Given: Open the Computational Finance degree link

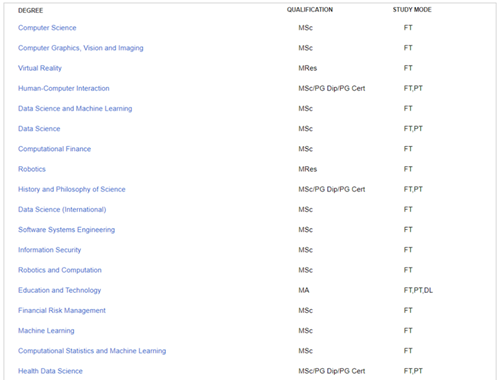Looking at the screenshot, I should (54, 149).
